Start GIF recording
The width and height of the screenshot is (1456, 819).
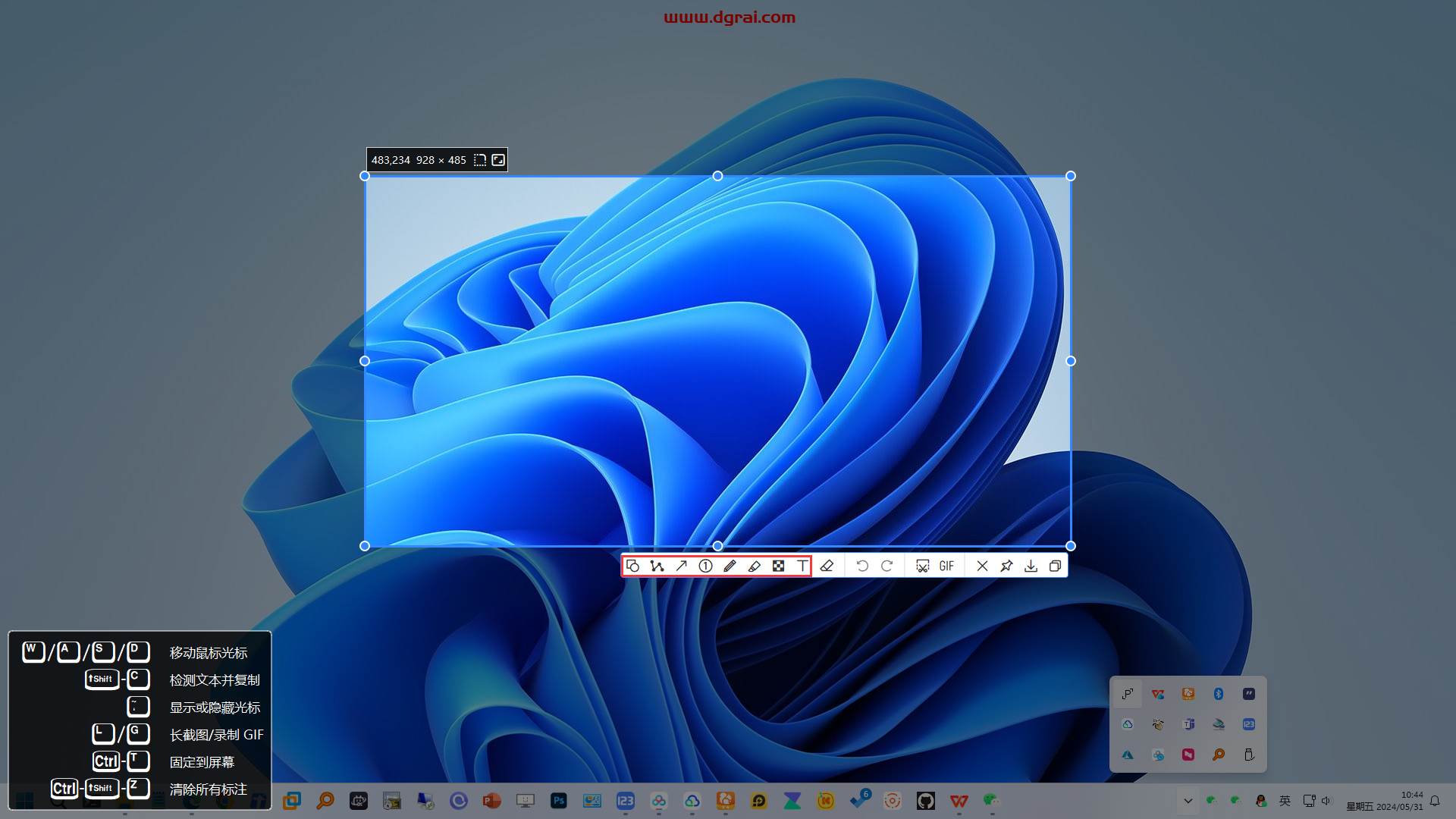point(946,566)
